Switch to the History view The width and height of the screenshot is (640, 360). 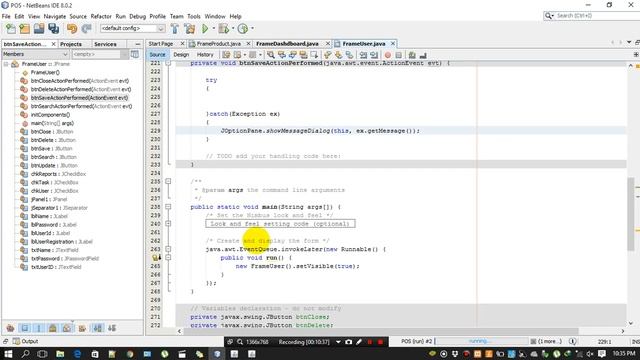(205, 54)
